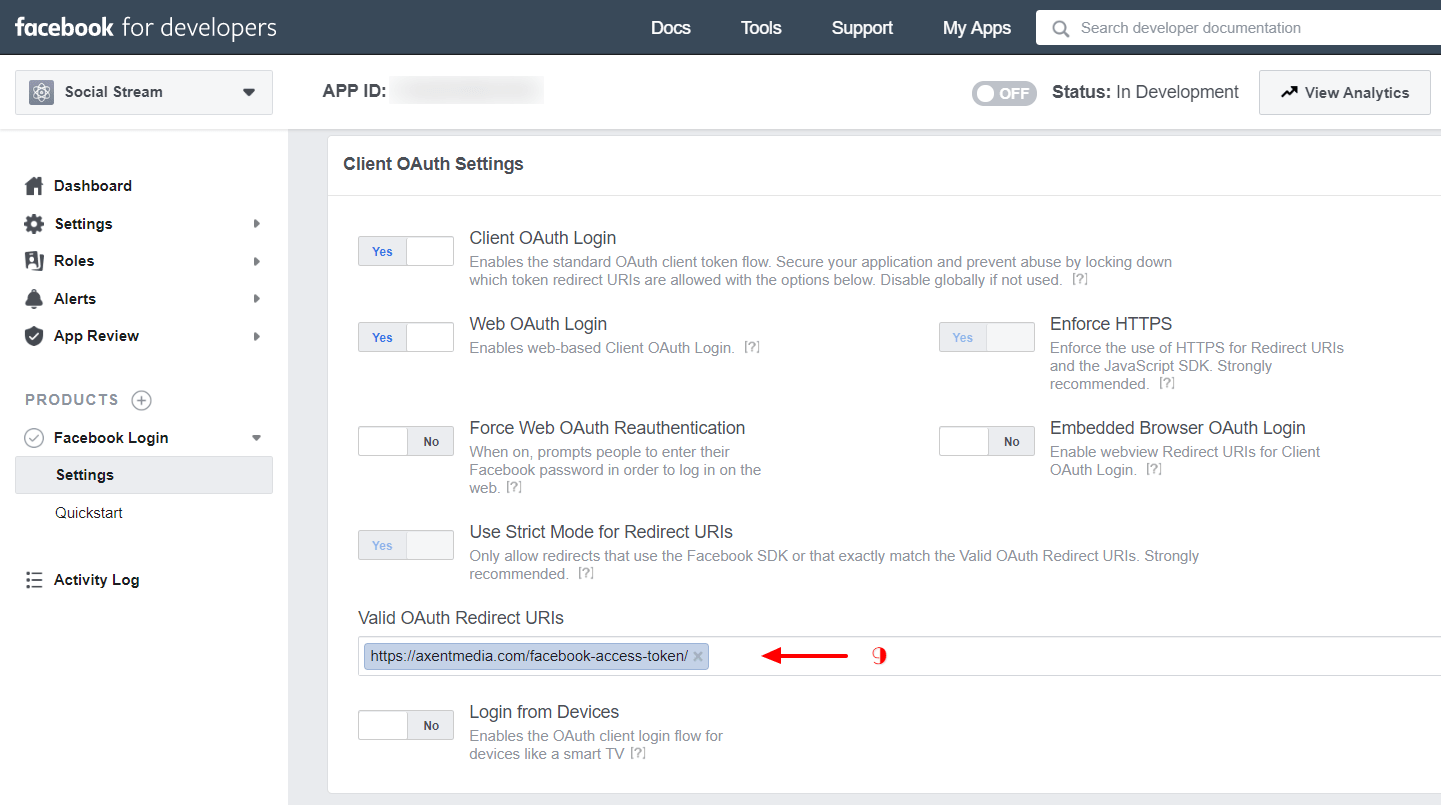Select Quickstart under Facebook Login

click(x=89, y=513)
